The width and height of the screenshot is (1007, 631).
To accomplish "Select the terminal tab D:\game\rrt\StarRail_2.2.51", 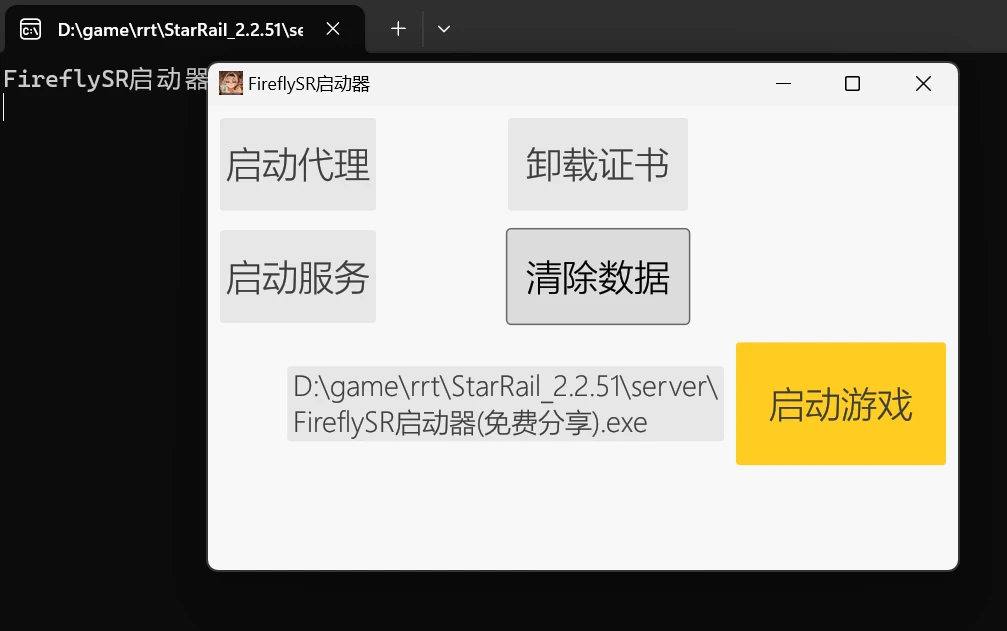I will [185, 30].
